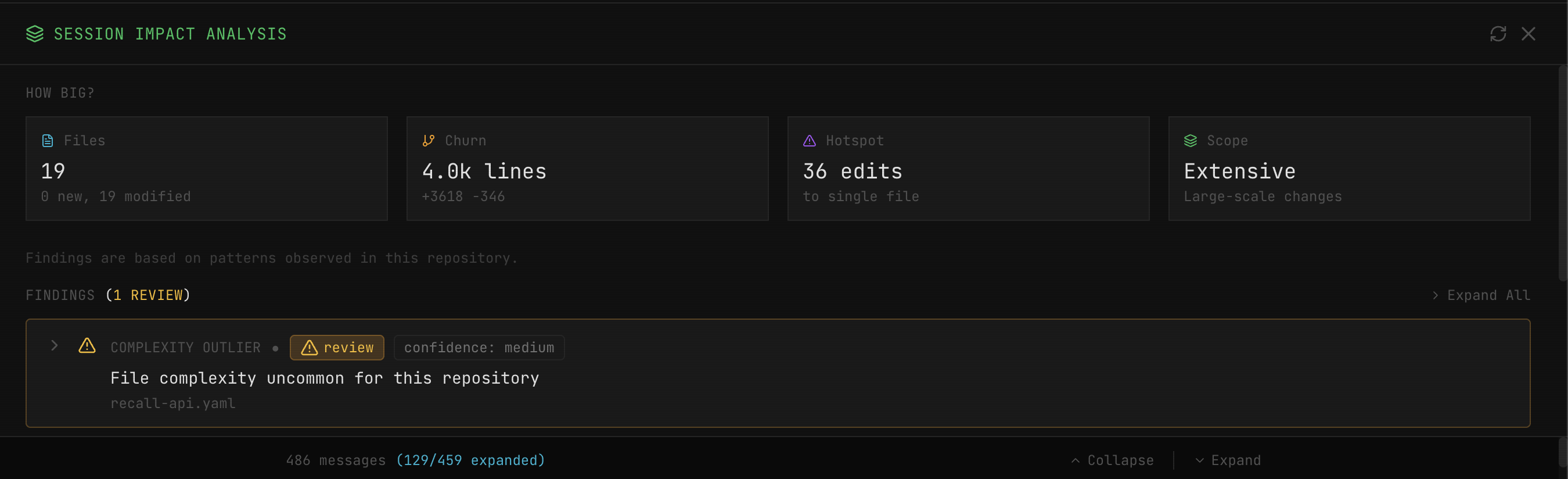Expand the Complexity Outlier finding chevron

[x=54, y=345]
